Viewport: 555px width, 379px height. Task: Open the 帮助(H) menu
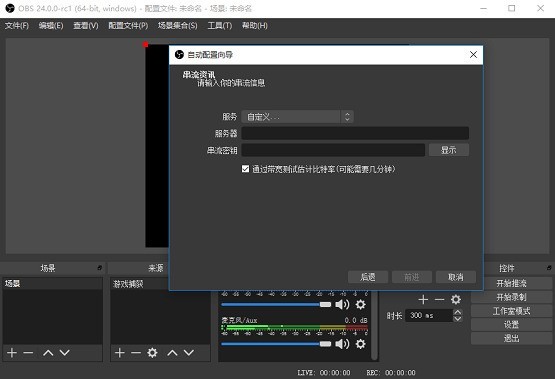tap(254, 26)
